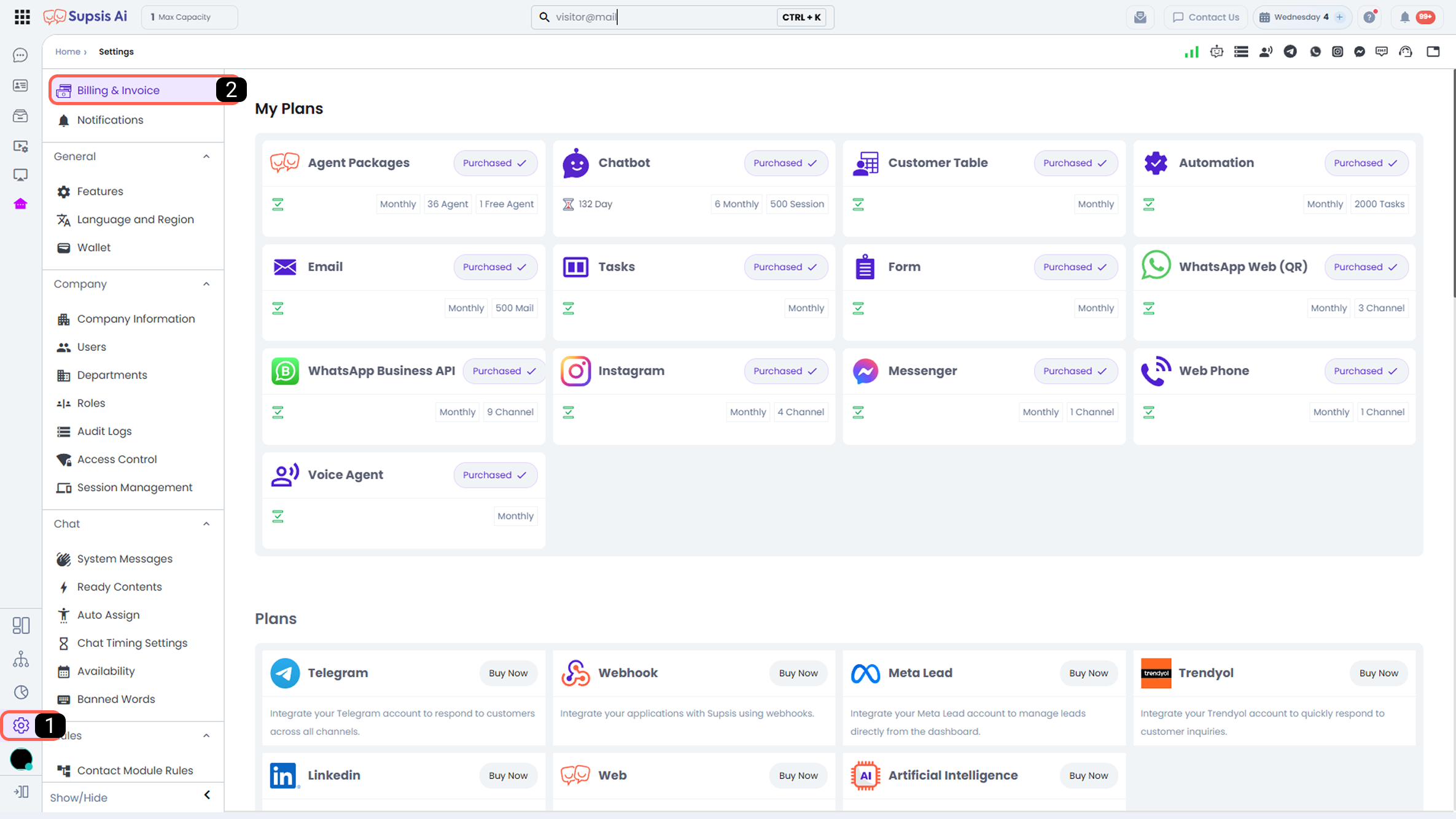Open the chat bubble icon in left rail
This screenshot has height=819, width=1456.
click(20, 55)
